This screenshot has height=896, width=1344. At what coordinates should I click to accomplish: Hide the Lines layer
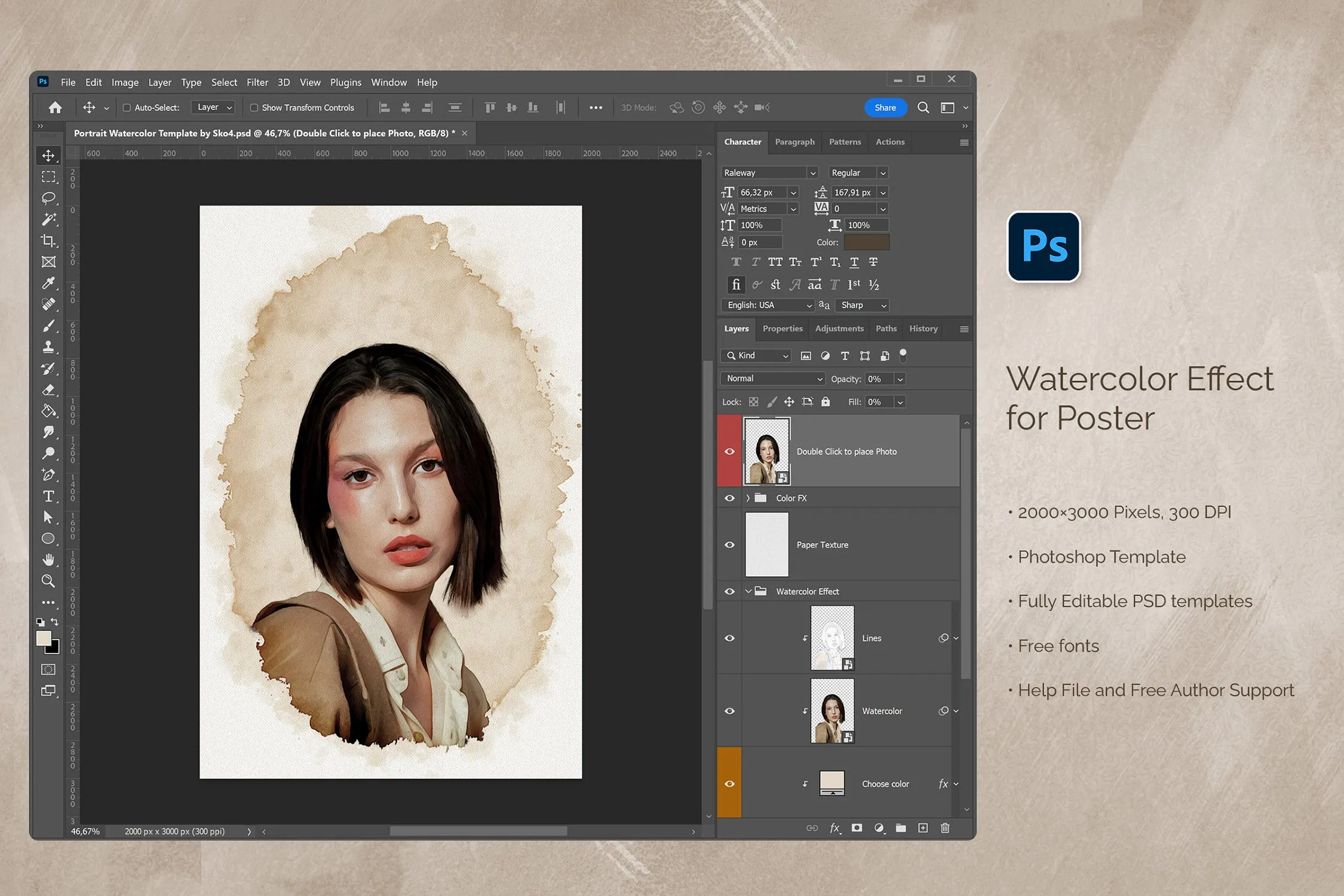click(729, 638)
